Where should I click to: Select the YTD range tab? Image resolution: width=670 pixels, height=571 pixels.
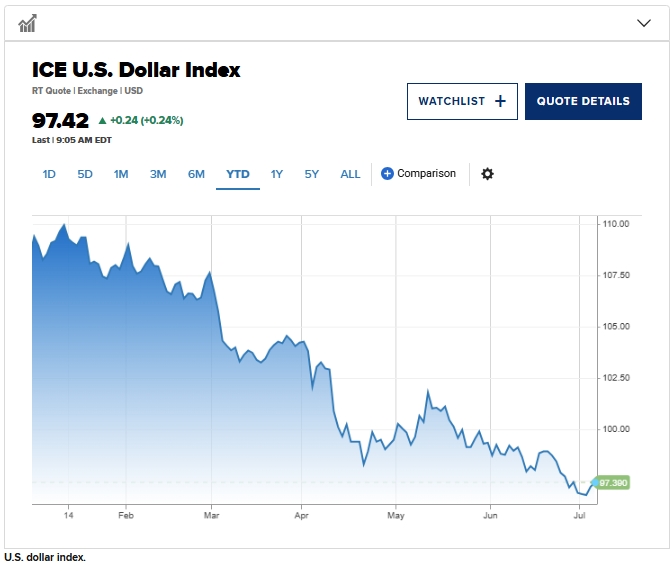click(x=238, y=174)
